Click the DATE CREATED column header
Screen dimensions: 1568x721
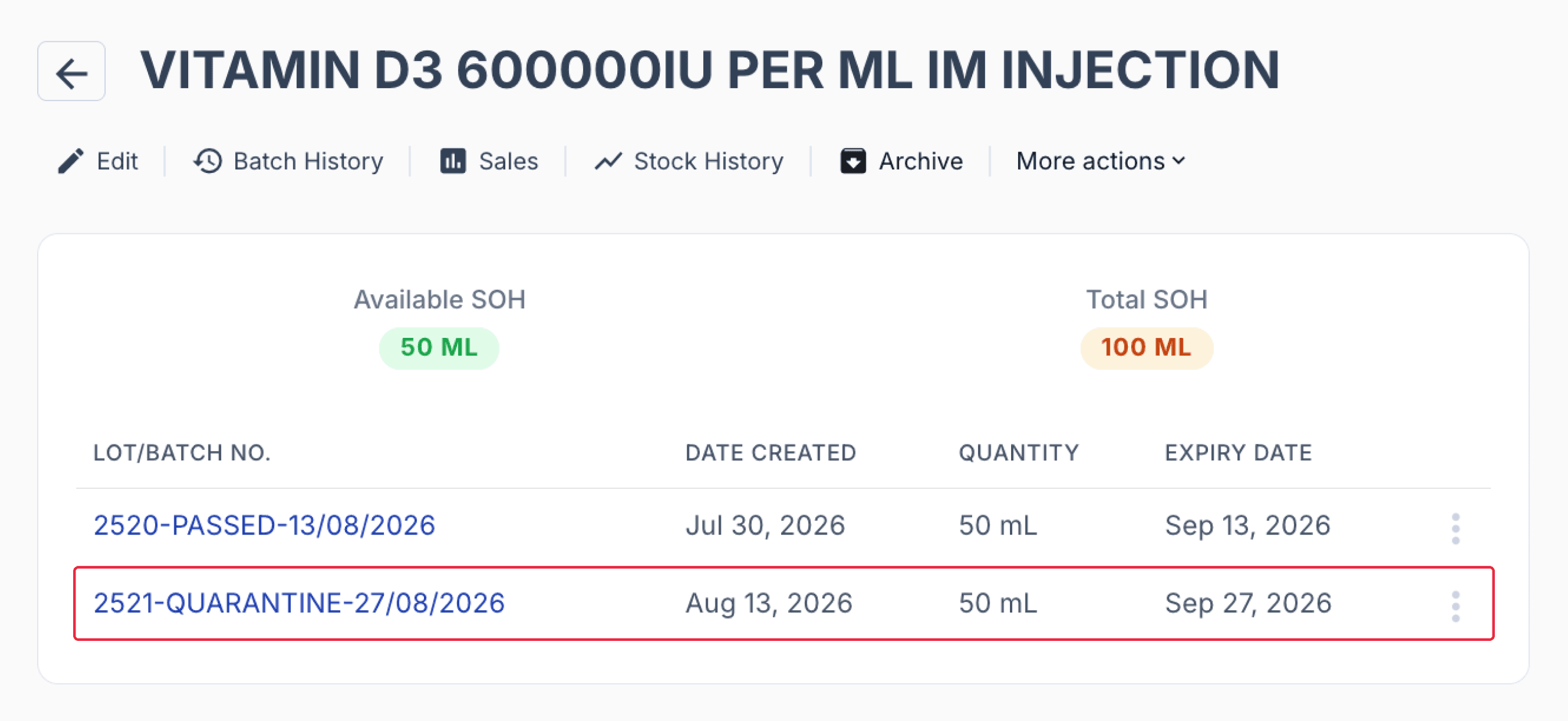771,453
